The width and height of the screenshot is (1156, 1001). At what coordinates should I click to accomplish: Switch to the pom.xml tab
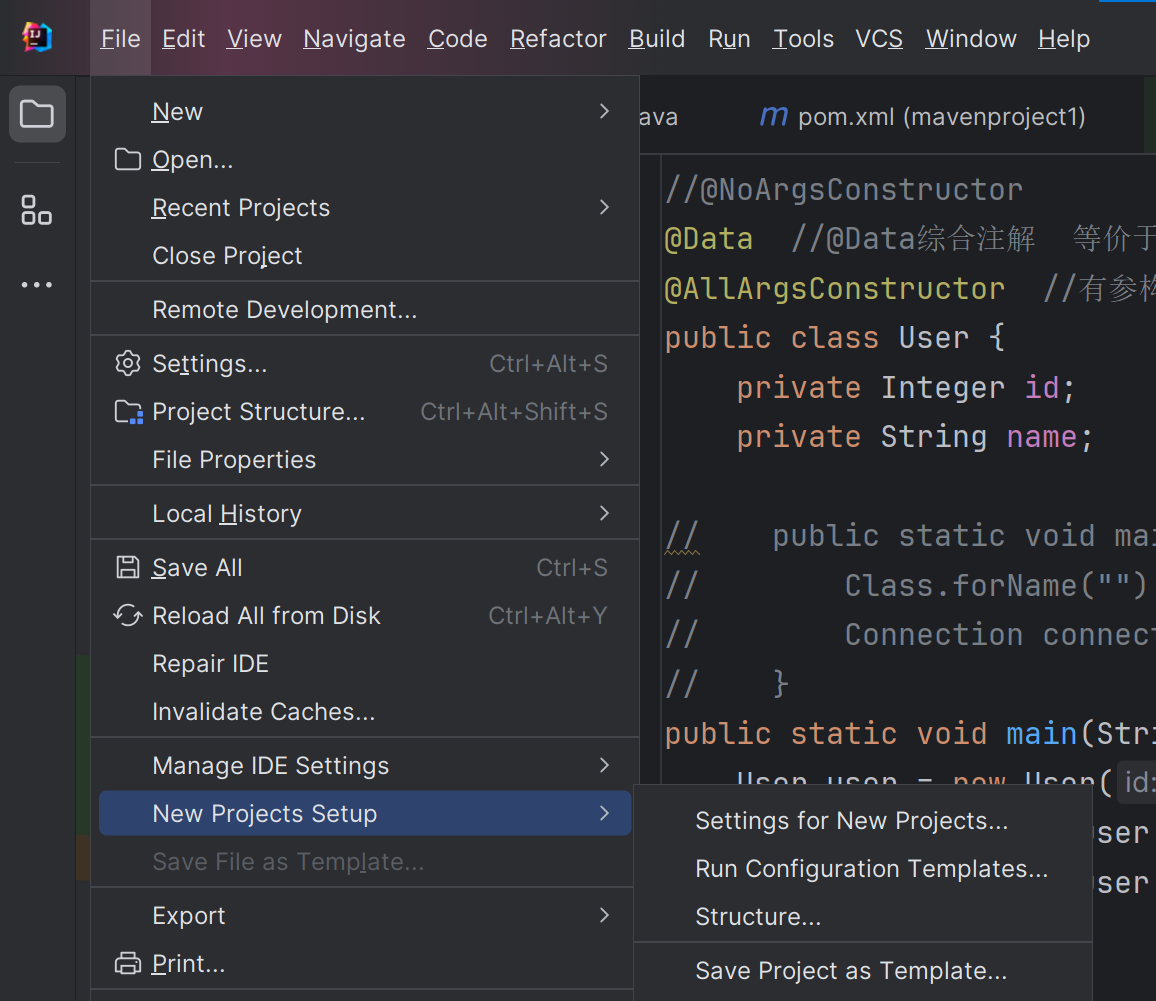(x=922, y=117)
